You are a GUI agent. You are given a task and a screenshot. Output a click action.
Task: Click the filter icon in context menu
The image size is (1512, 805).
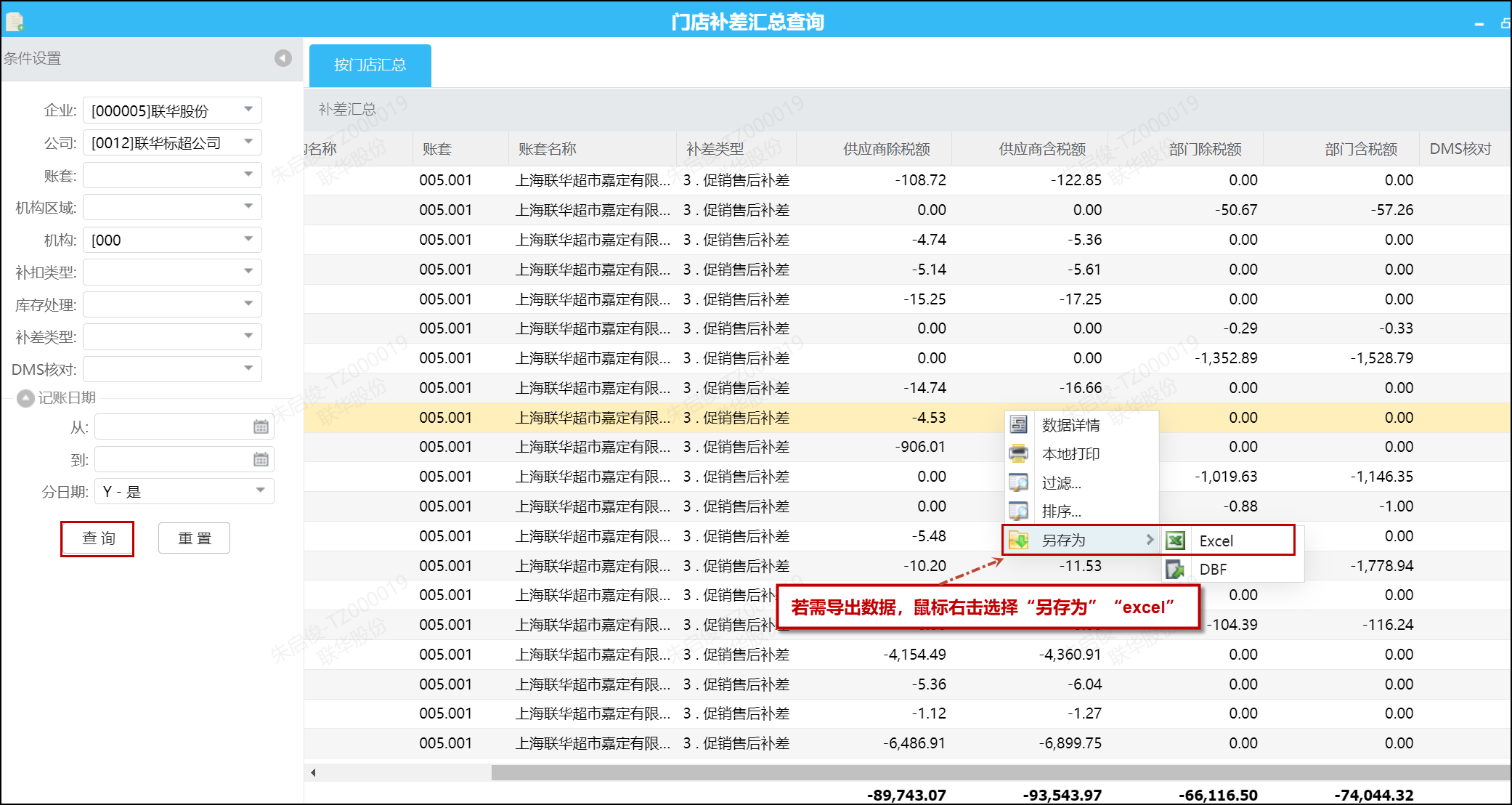pos(1019,482)
